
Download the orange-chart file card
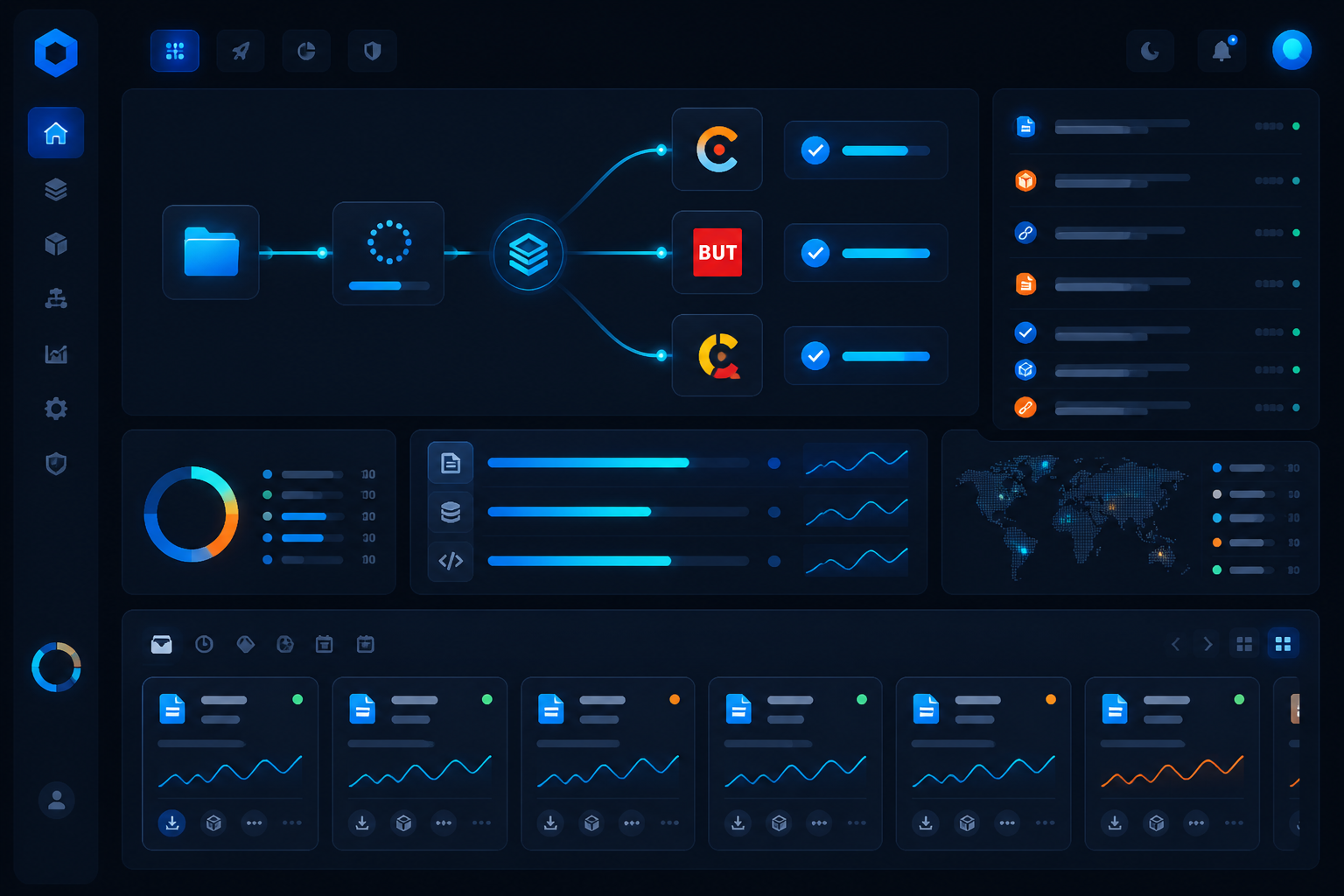pos(1115,822)
